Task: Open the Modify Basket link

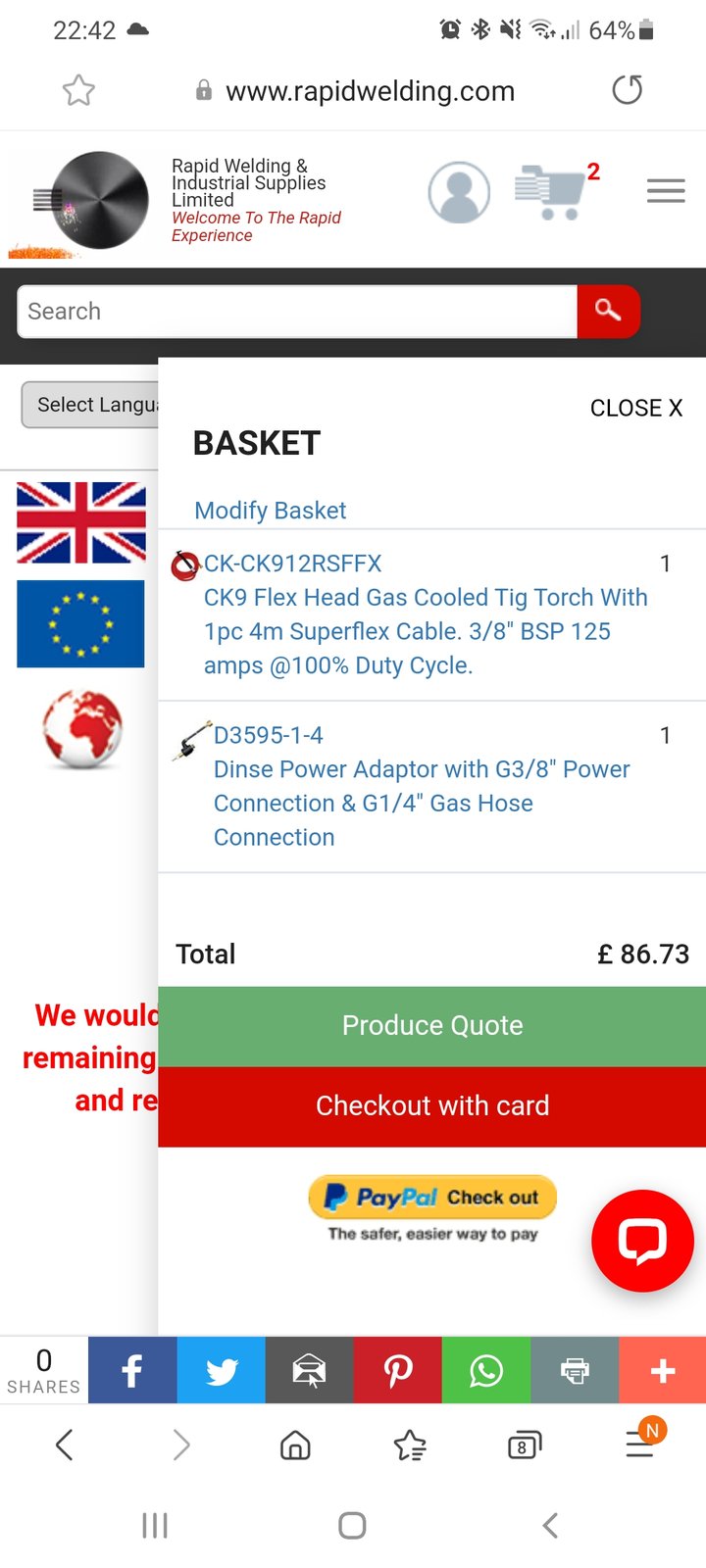Action: click(271, 511)
